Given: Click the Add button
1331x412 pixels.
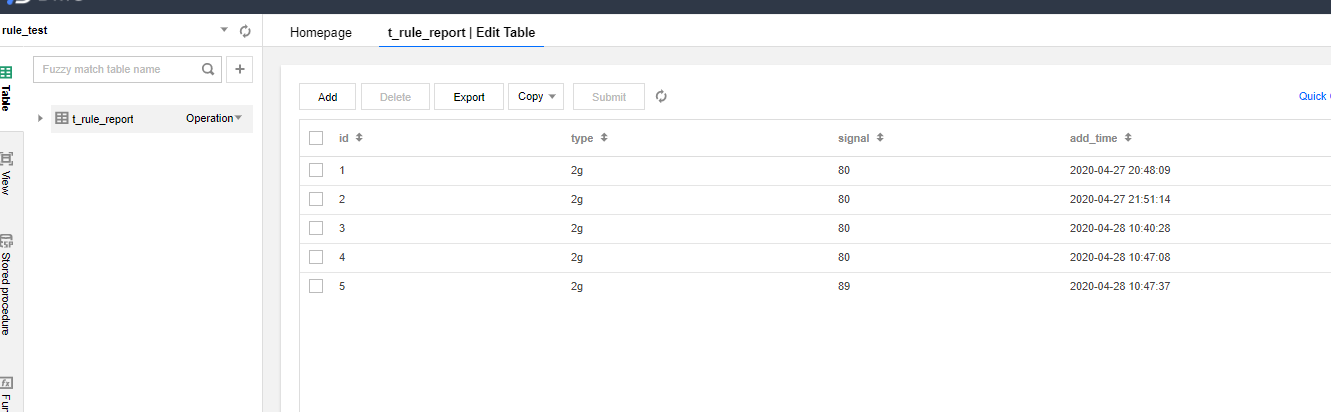Looking at the screenshot, I should pyautogui.click(x=328, y=97).
